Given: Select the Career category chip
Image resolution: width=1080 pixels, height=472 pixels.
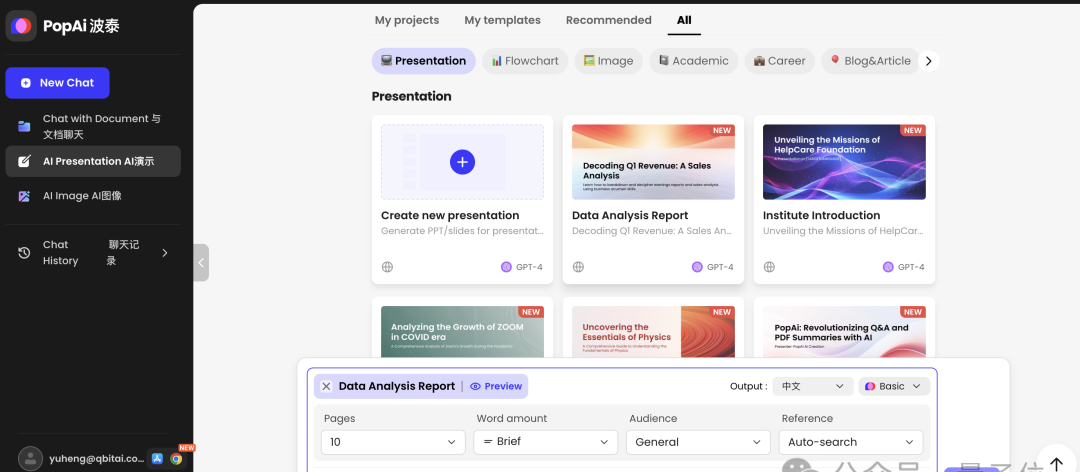Looking at the screenshot, I should tap(780, 61).
